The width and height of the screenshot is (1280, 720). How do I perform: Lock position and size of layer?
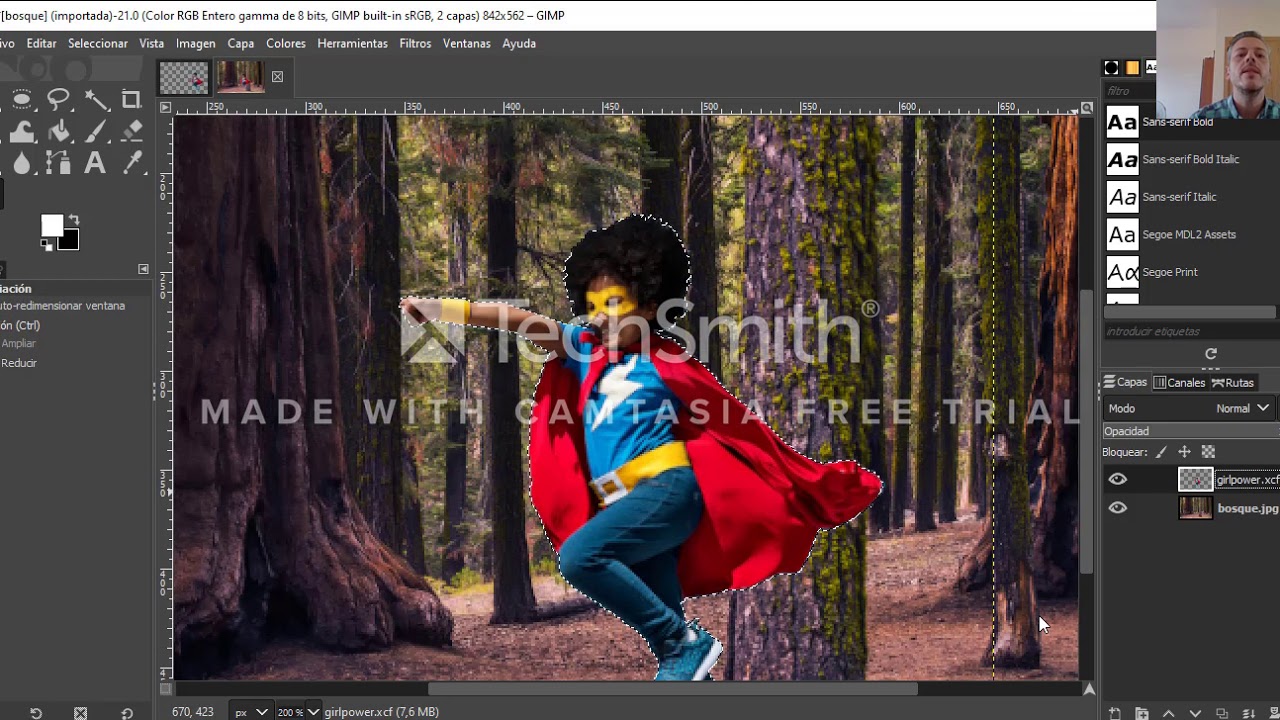(1185, 452)
